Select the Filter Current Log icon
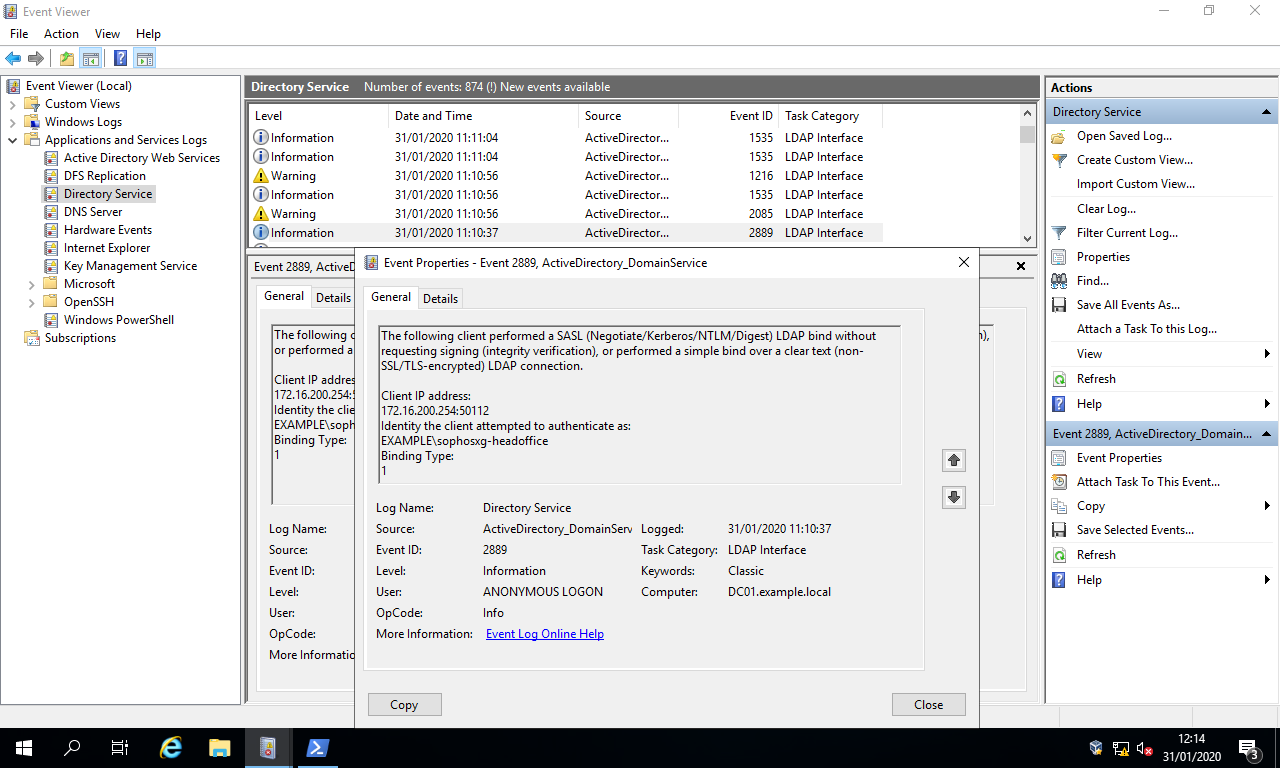Image resolution: width=1280 pixels, height=768 pixels. pos(1059,232)
